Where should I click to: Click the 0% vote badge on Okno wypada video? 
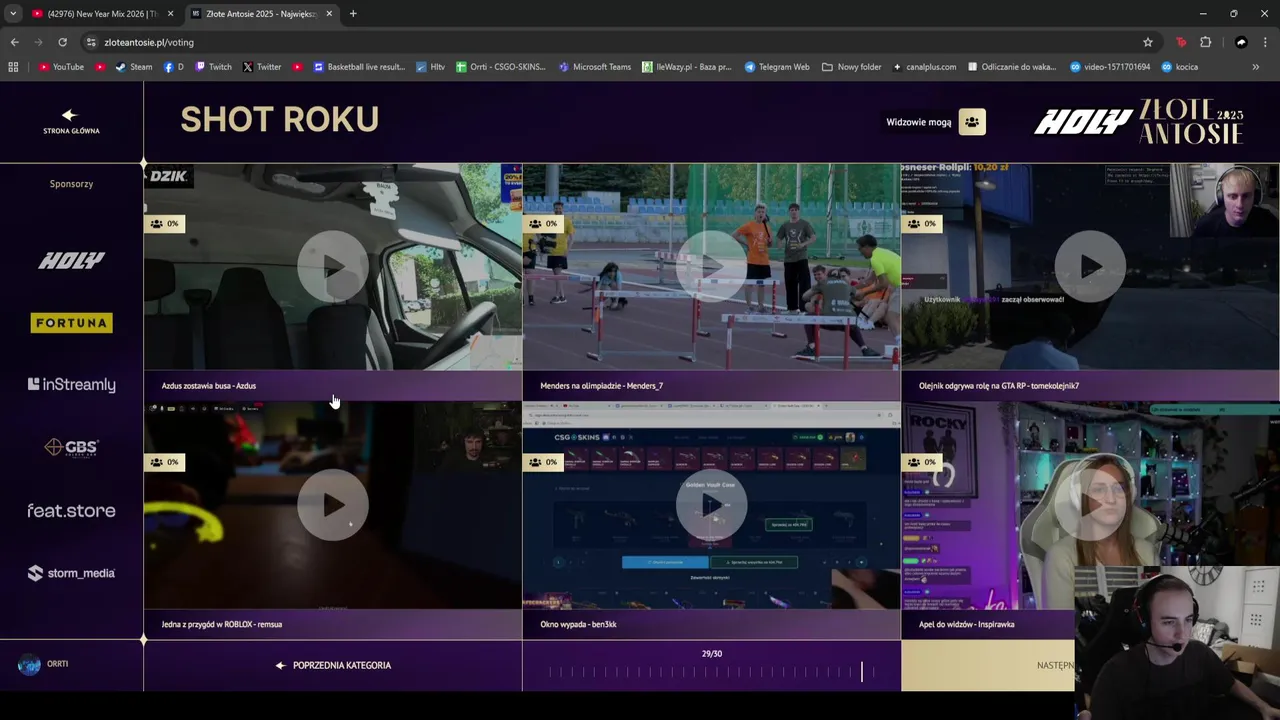pos(544,462)
